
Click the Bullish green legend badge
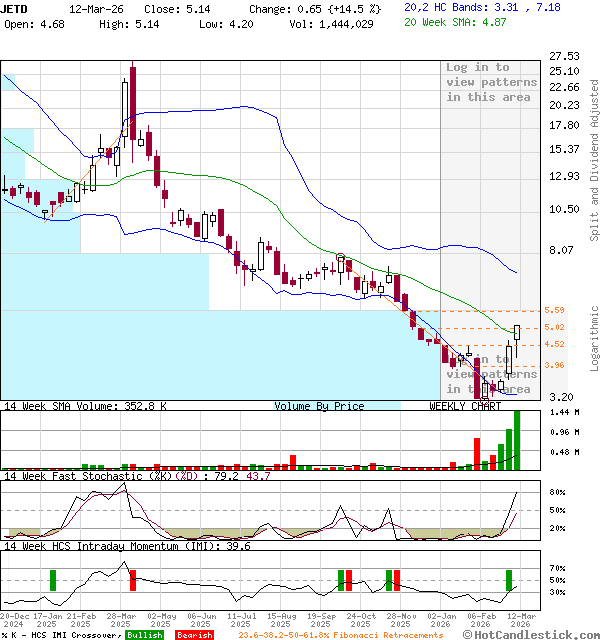(x=144, y=634)
